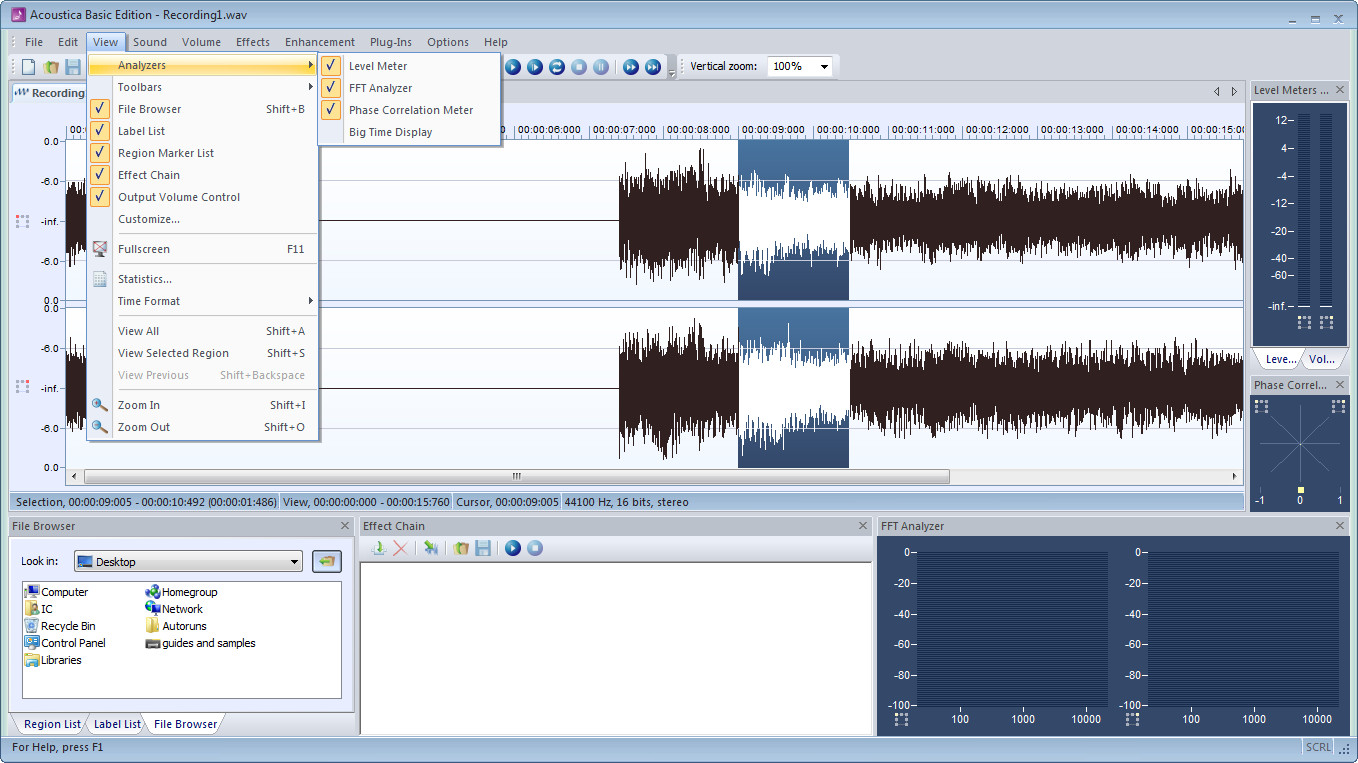Image resolution: width=1358 pixels, height=763 pixels.
Task: Choose Zoom Out from the View menu
Action: tap(203, 427)
